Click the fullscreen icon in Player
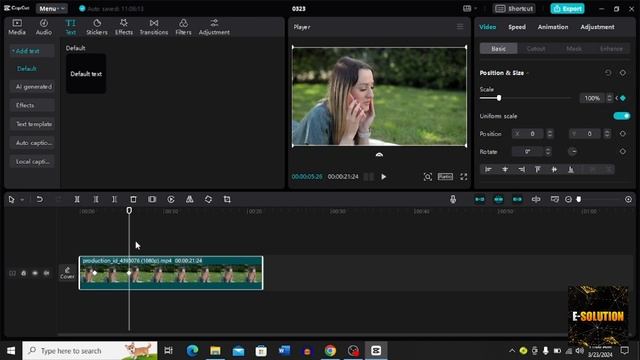This screenshot has height=360, width=640. [464, 177]
